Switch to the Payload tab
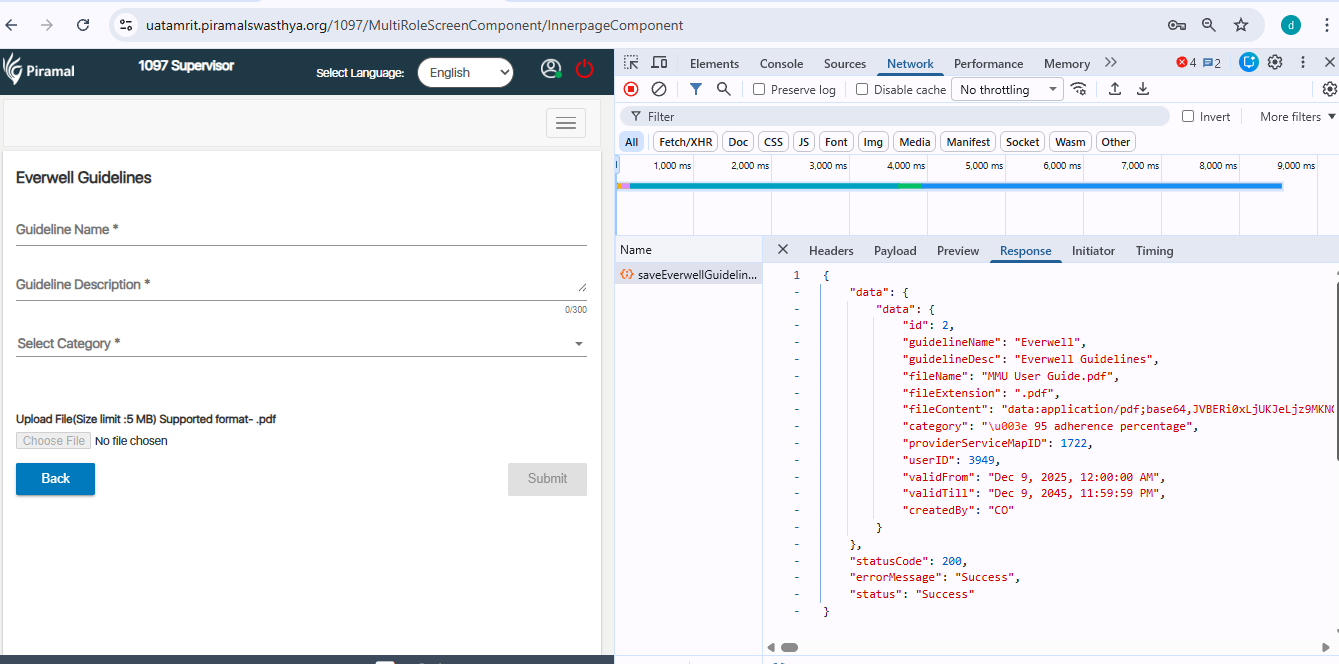This screenshot has height=664, width=1339. click(x=895, y=251)
